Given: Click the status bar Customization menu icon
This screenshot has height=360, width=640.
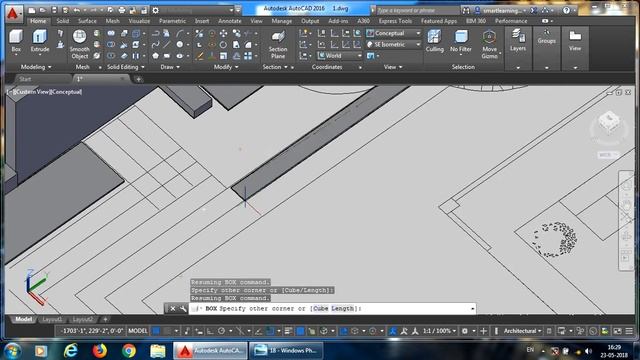Looking at the screenshot, I should pos(629,331).
